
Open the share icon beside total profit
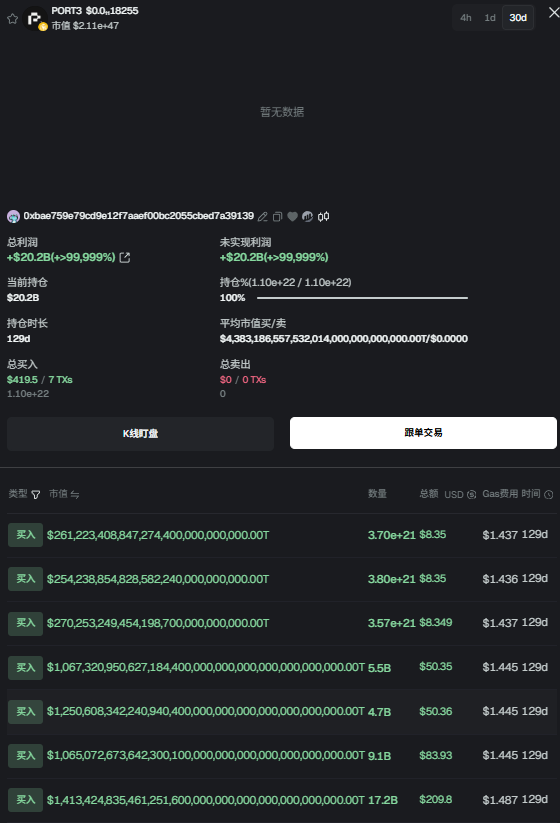tap(125, 257)
